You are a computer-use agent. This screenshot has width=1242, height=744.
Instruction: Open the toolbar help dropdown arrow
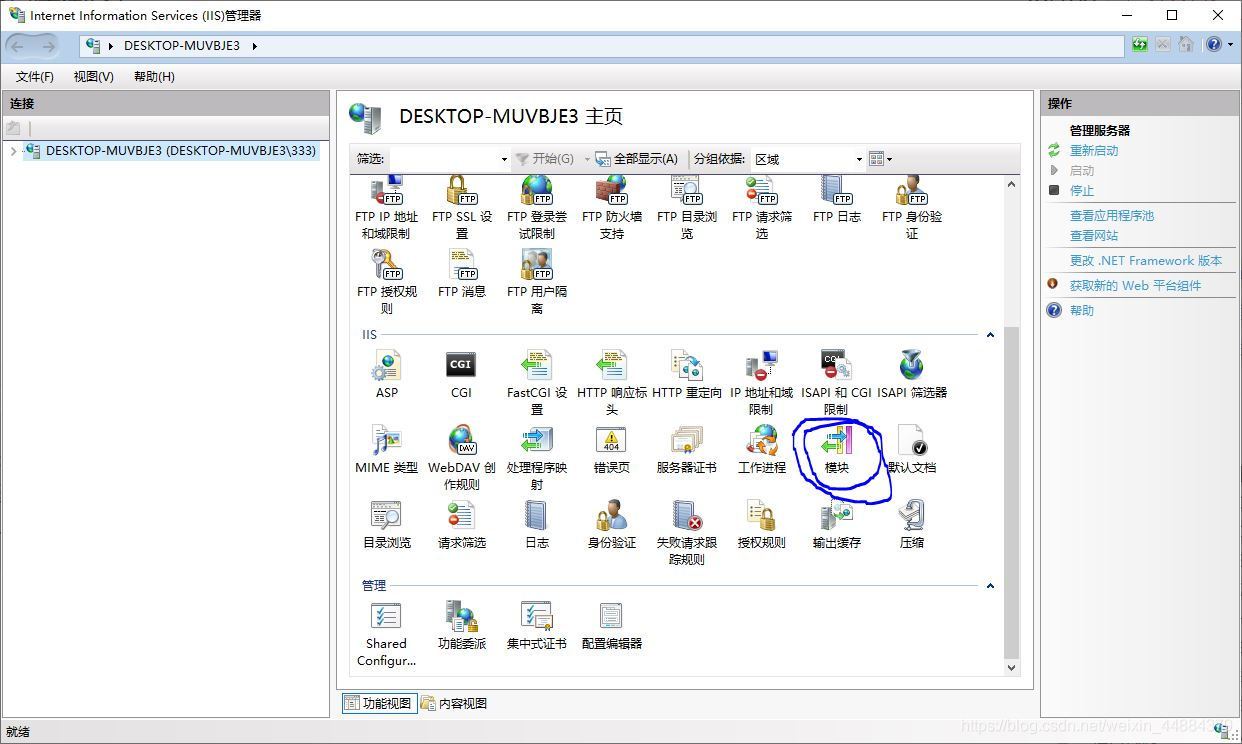click(x=1231, y=45)
